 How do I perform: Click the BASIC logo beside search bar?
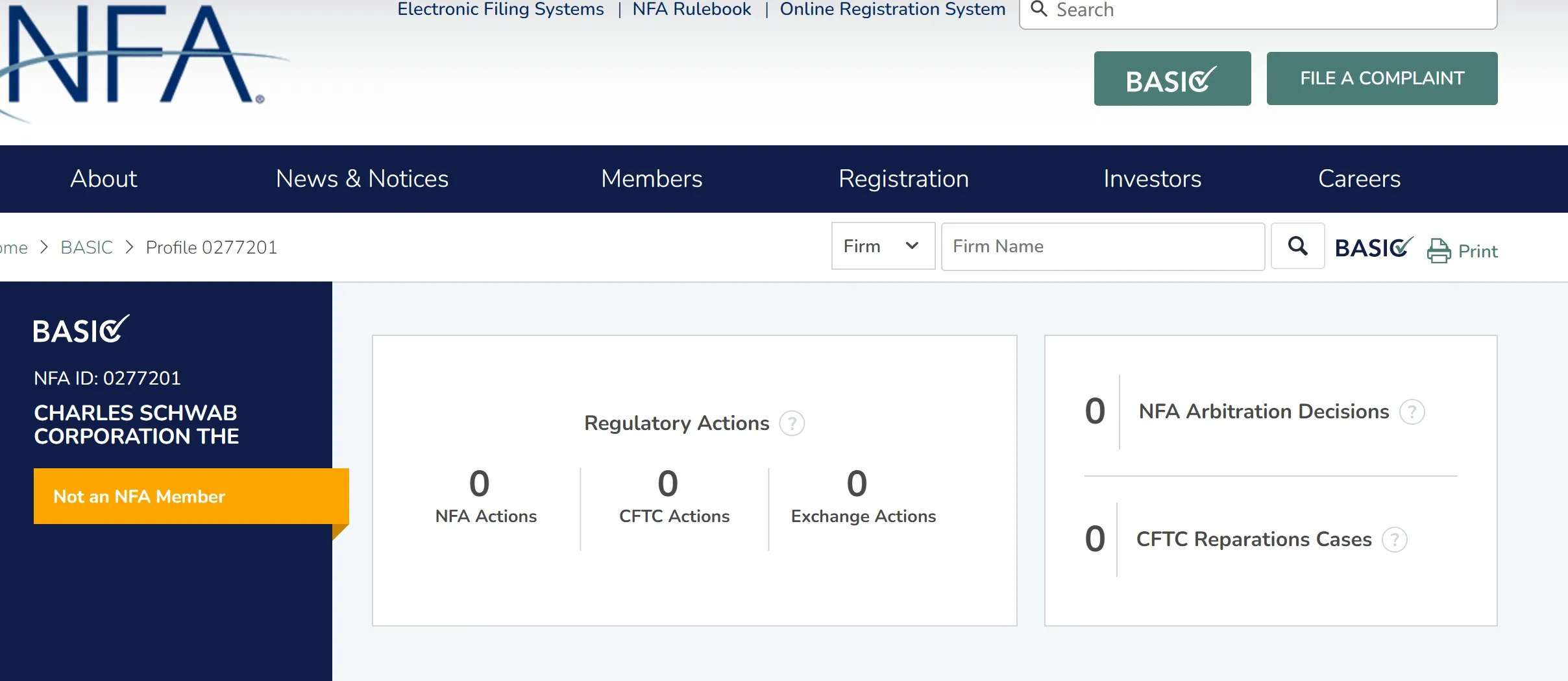click(x=1374, y=247)
